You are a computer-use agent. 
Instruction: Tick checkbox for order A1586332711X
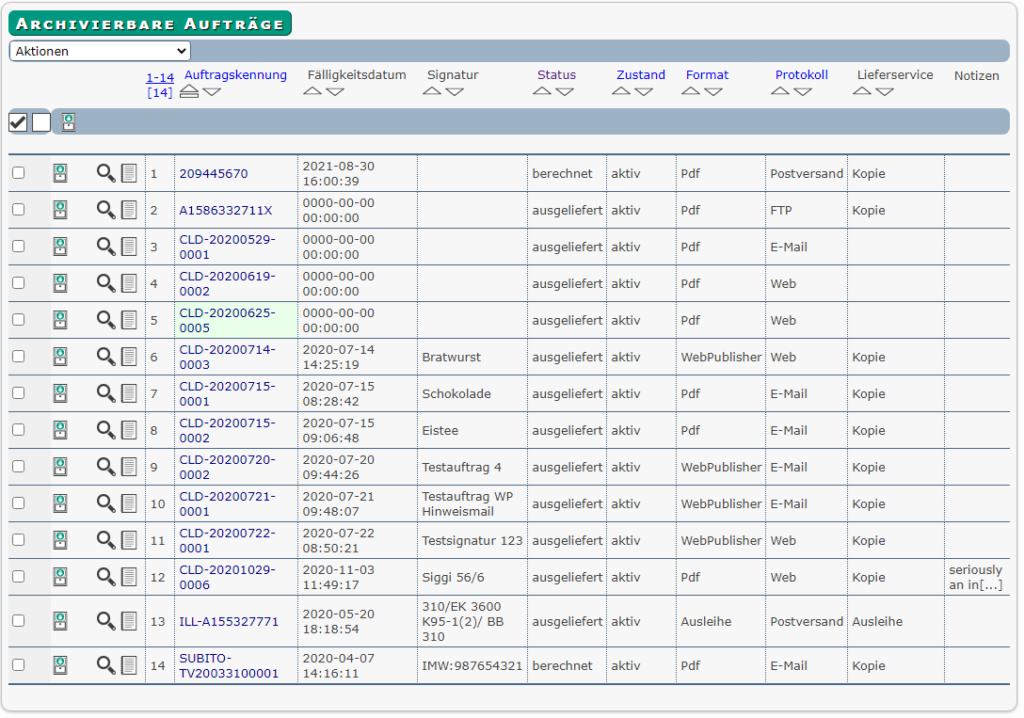pos(18,210)
